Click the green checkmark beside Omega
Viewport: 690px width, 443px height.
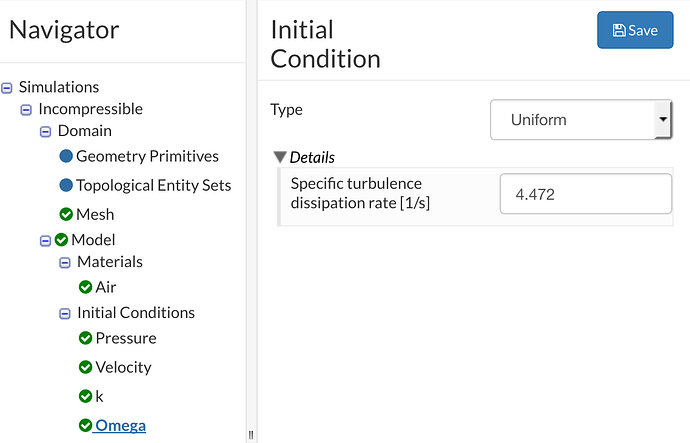tap(86, 425)
